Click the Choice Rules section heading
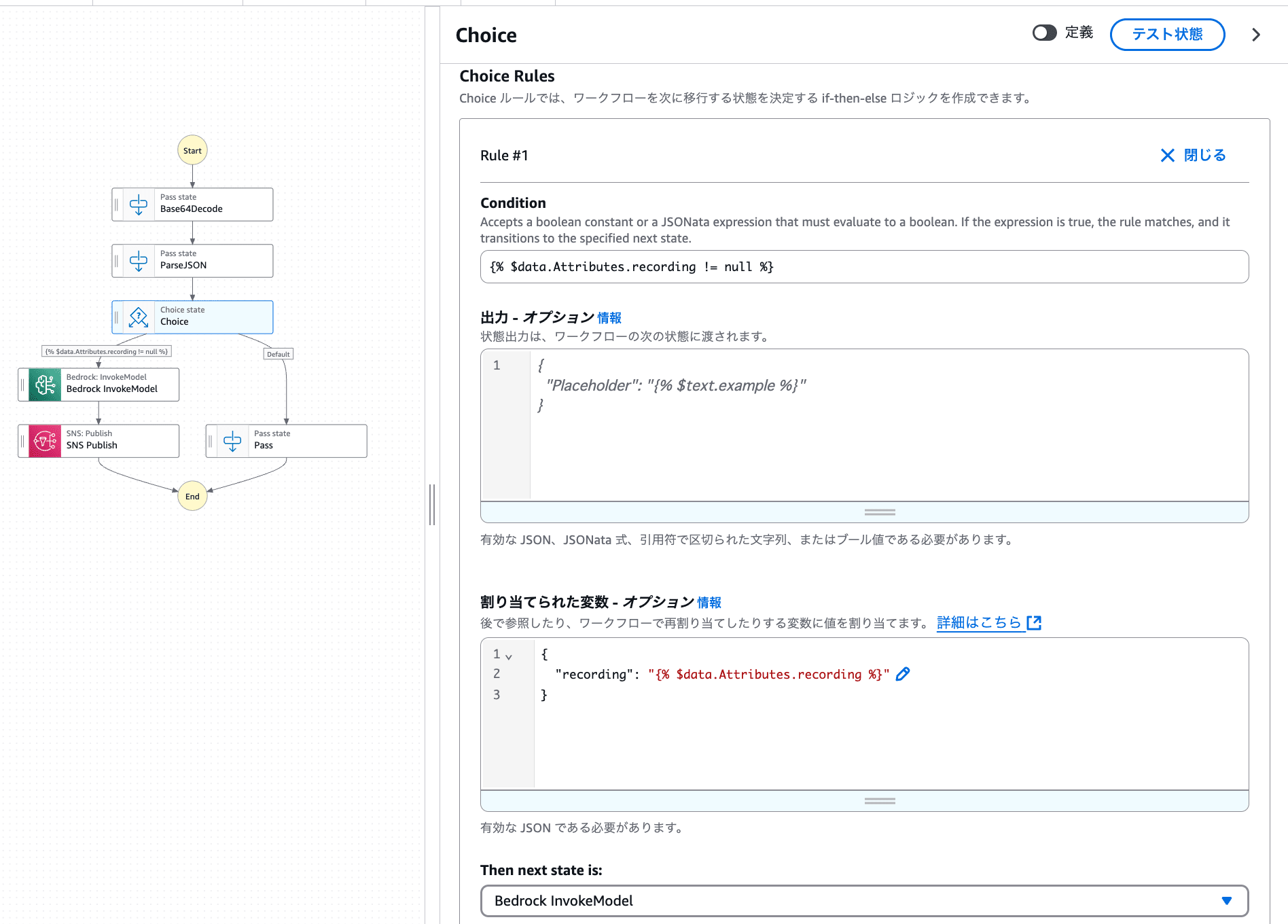 tap(507, 76)
